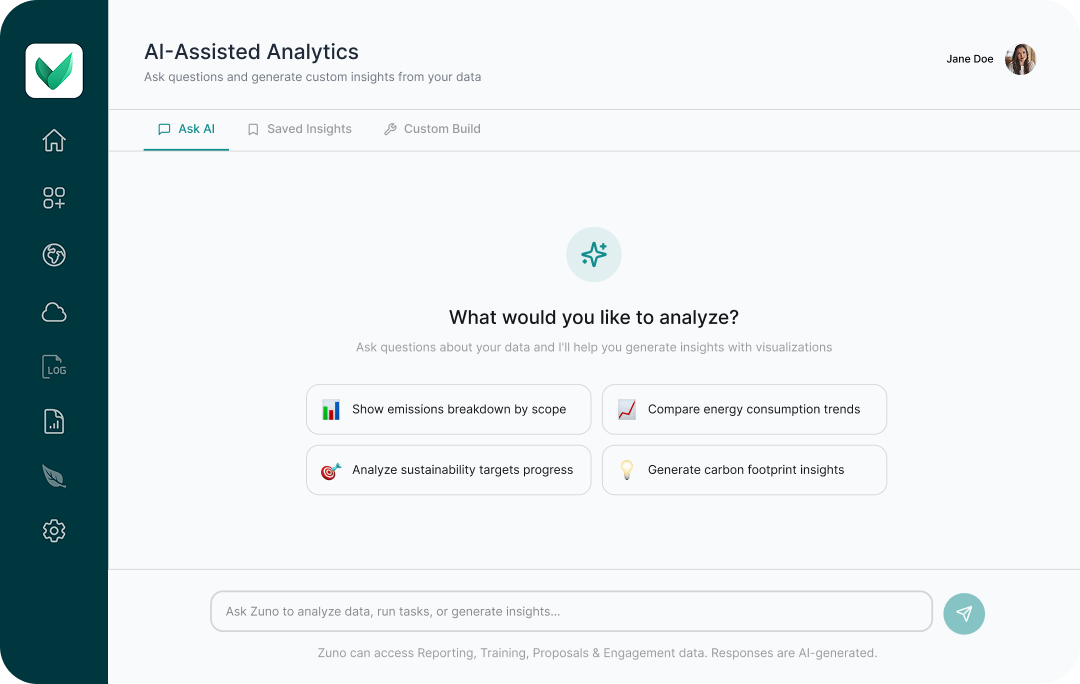Open settings gear icon in sidebar
The width and height of the screenshot is (1080, 684).
(x=54, y=530)
